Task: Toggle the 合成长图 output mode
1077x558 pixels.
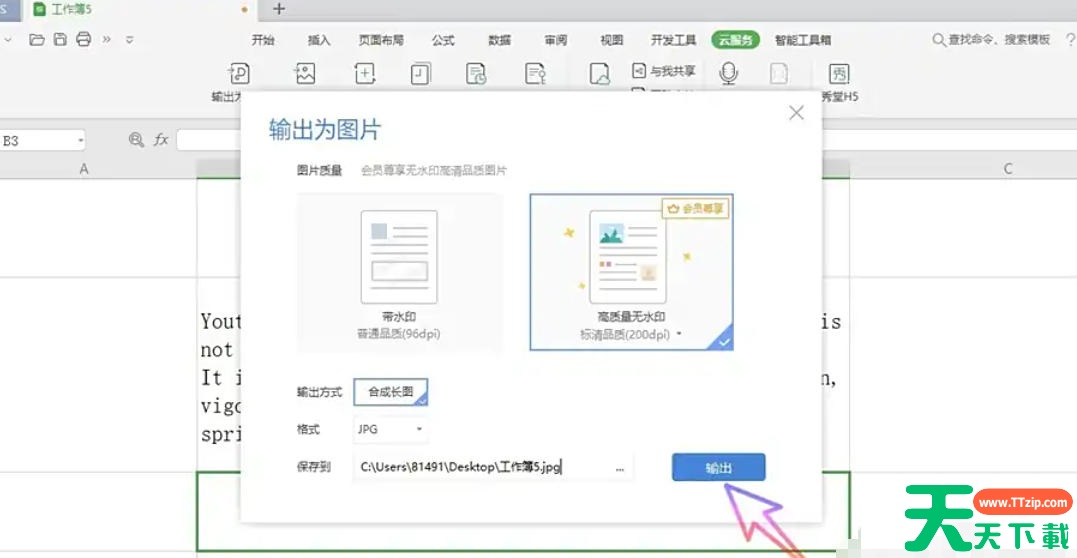Action: [x=391, y=392]
